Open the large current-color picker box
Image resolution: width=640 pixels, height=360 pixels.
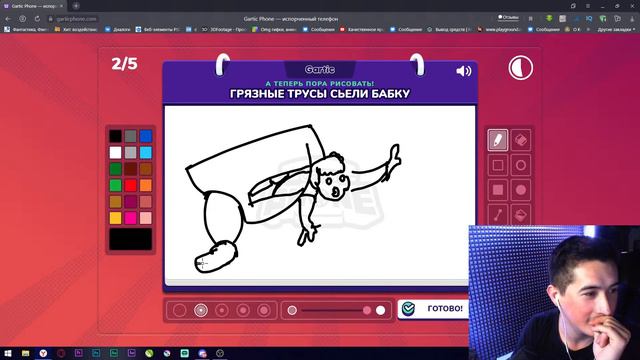(x=130, y=239)
